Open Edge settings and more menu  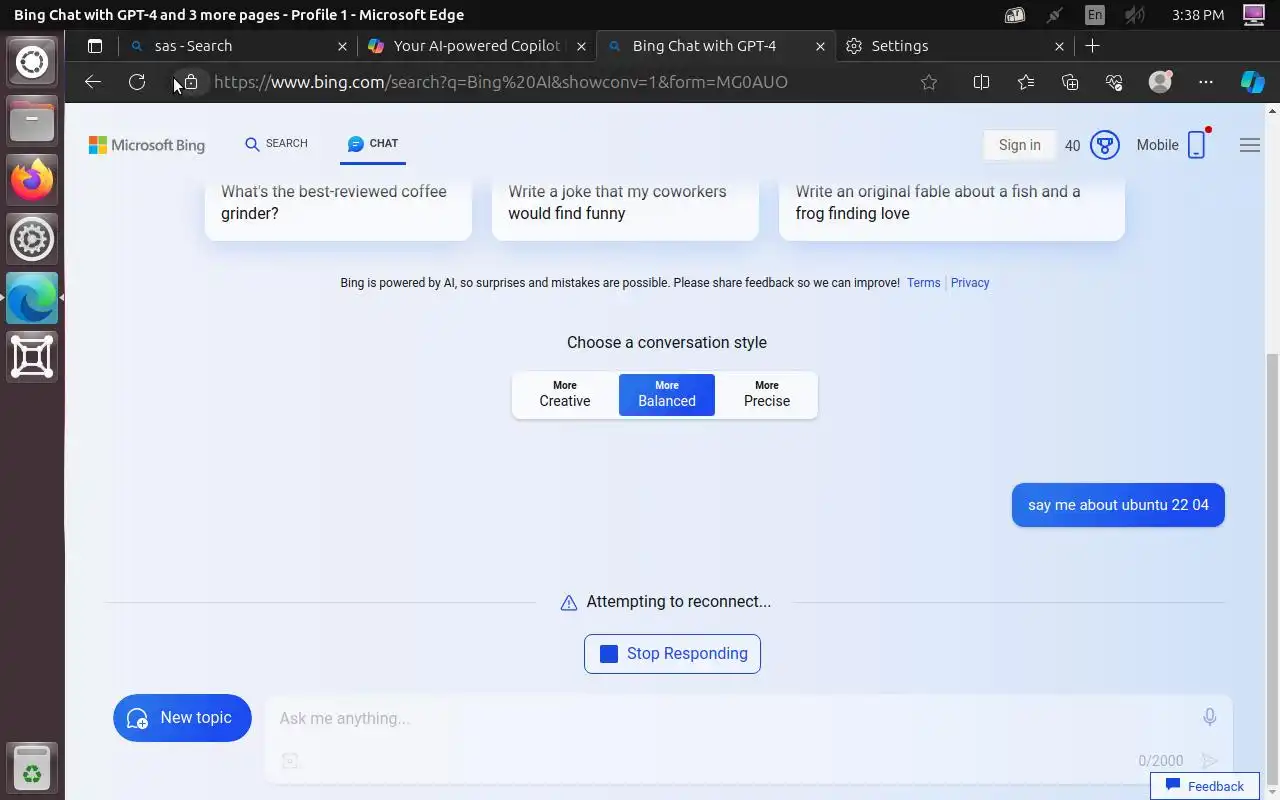coord(1206,82)
